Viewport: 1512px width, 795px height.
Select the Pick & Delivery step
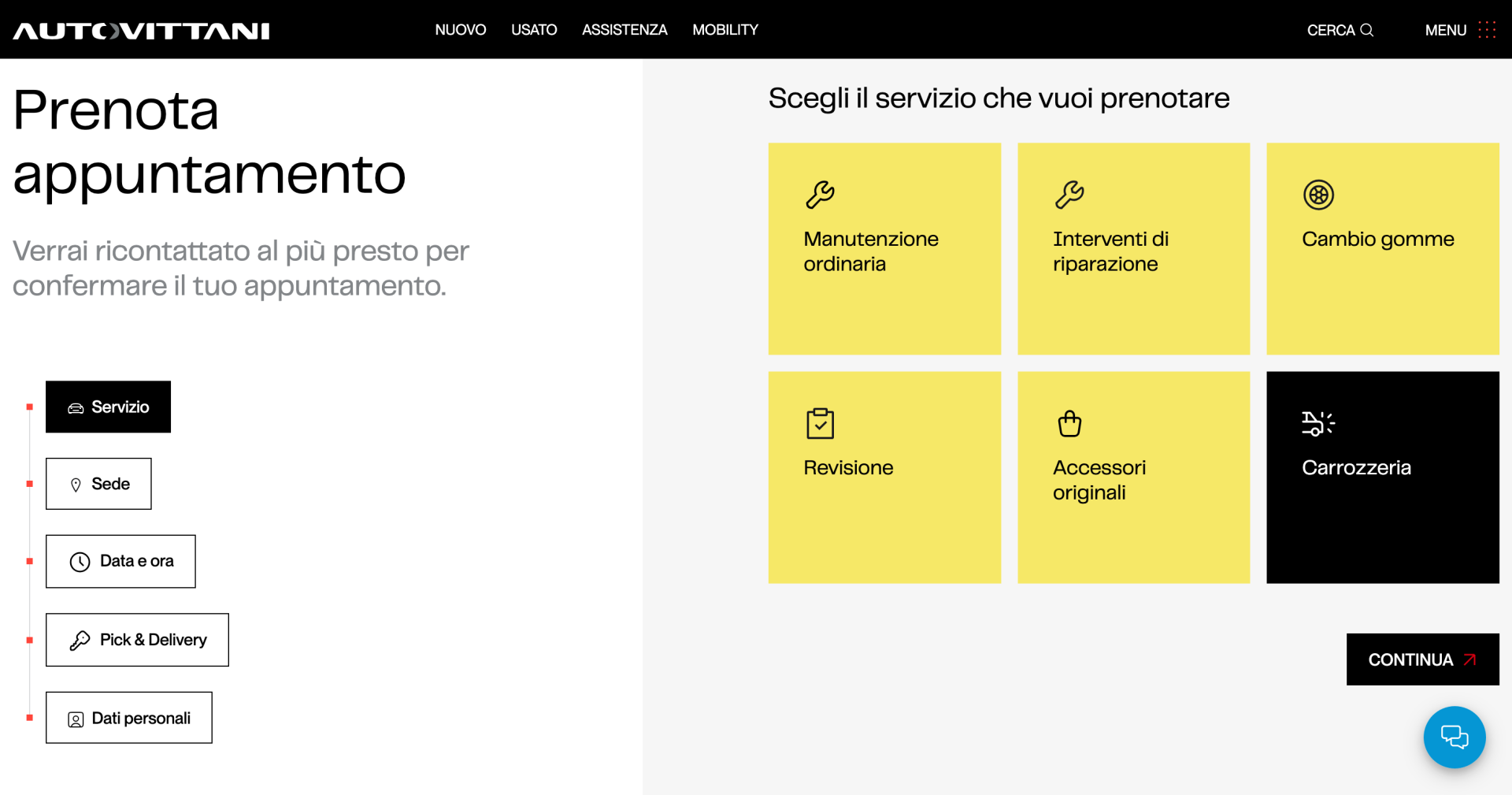137,640
